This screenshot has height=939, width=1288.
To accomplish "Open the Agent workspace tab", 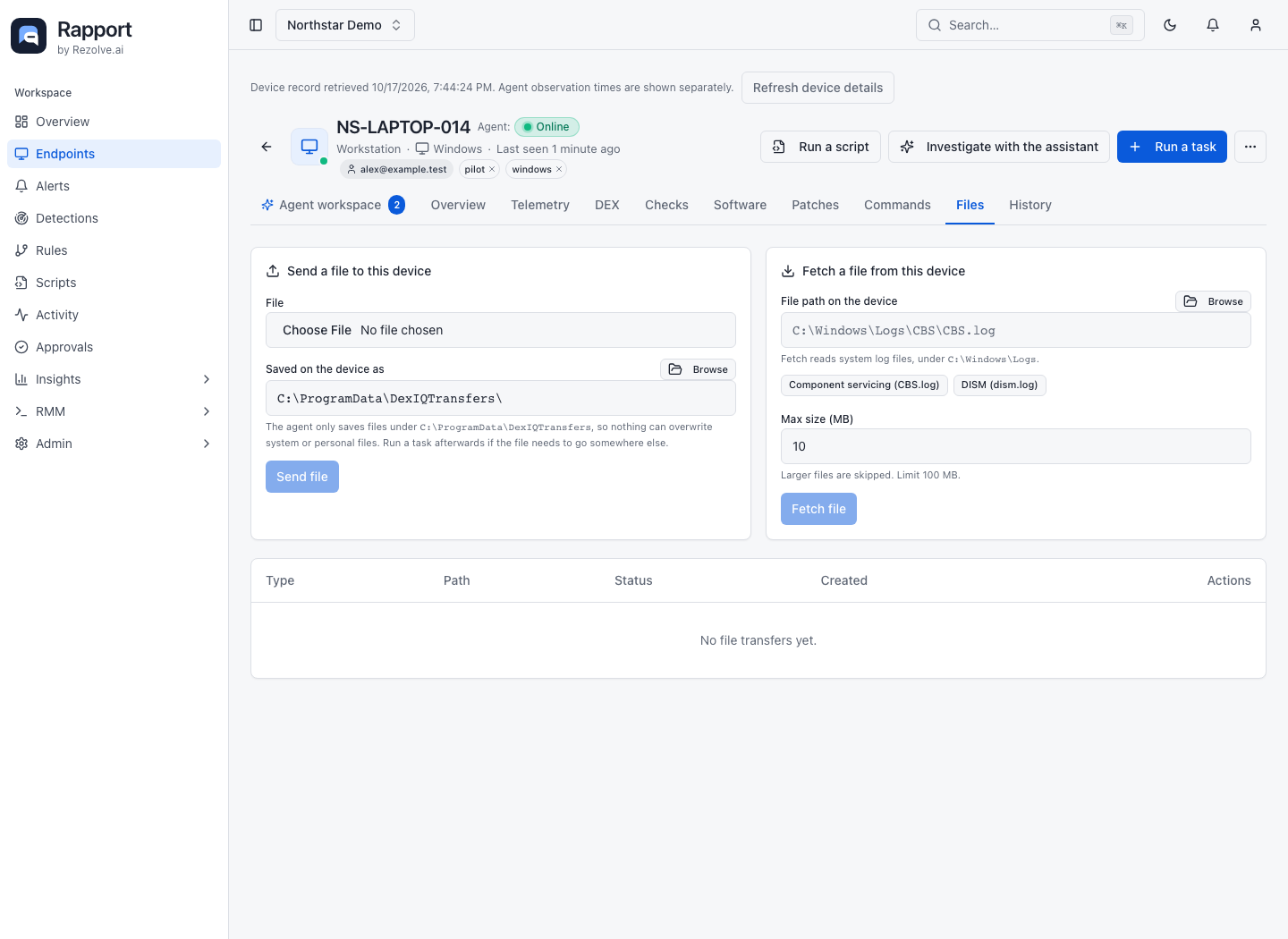I will click(x=333, y=205).
